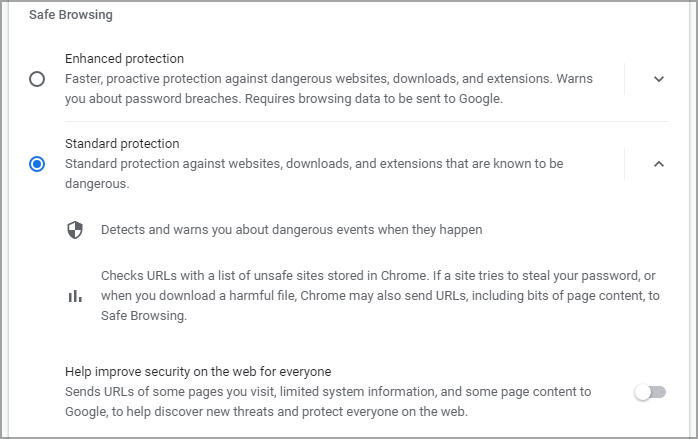Click the Standard protection title text
Image resolution: width=698 pixels, height=439 pixels.
pos(122,144)
